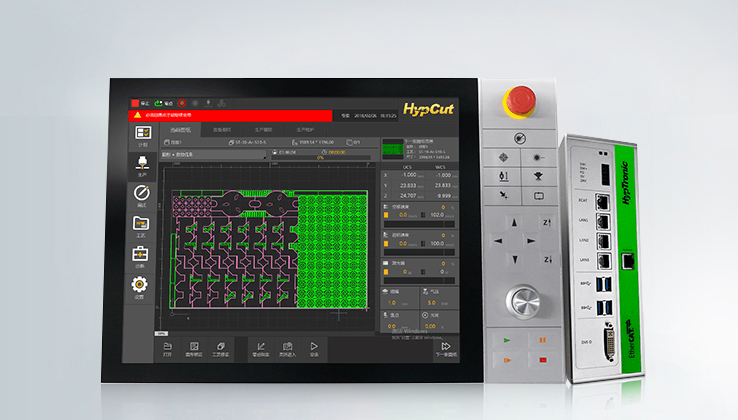The width and height of the screenshot is (738, 420).
Task: Select the Production (生产) laser head icon
Action: point(141,162)
